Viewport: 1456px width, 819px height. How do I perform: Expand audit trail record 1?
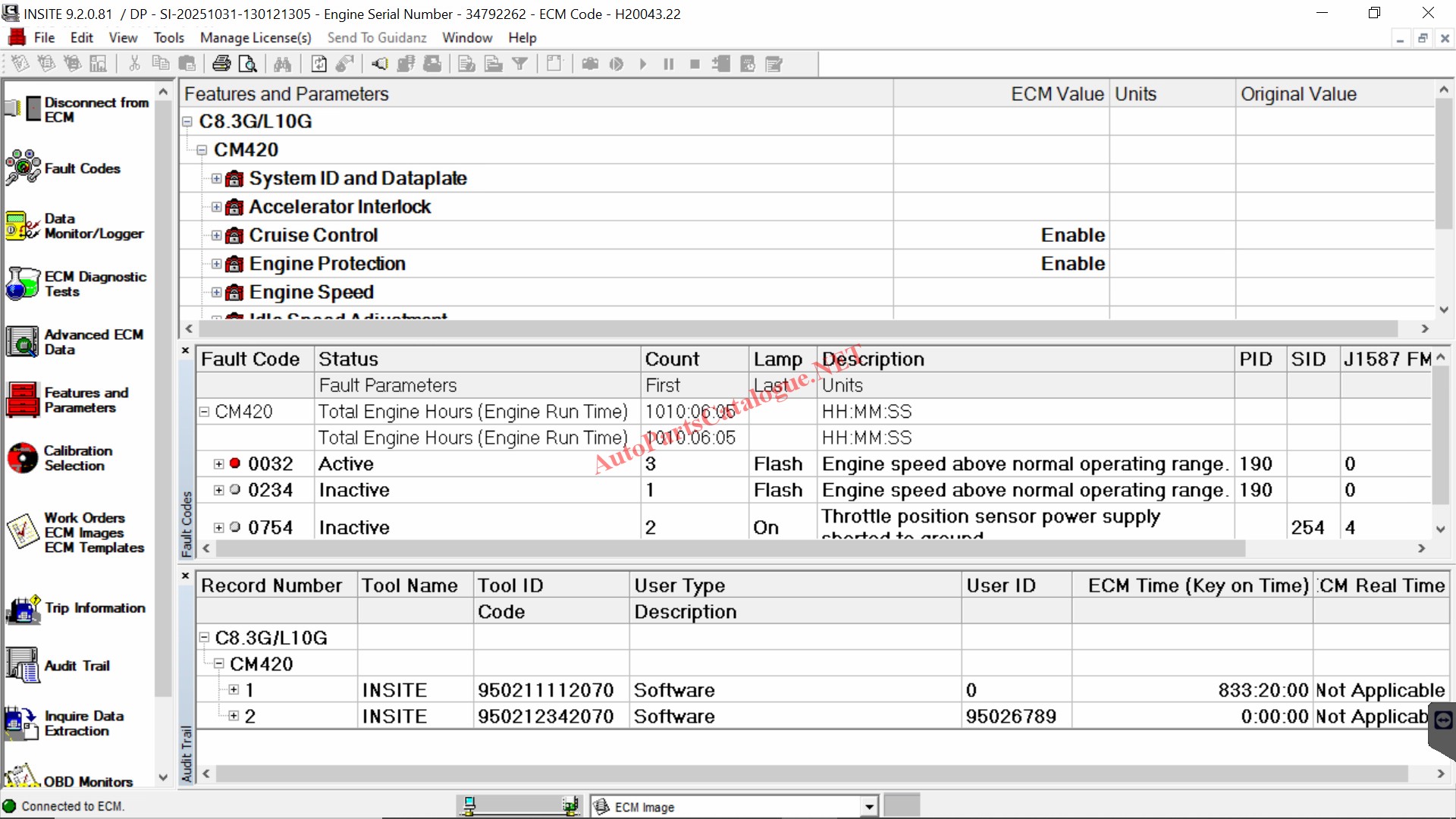coord(234,690)
